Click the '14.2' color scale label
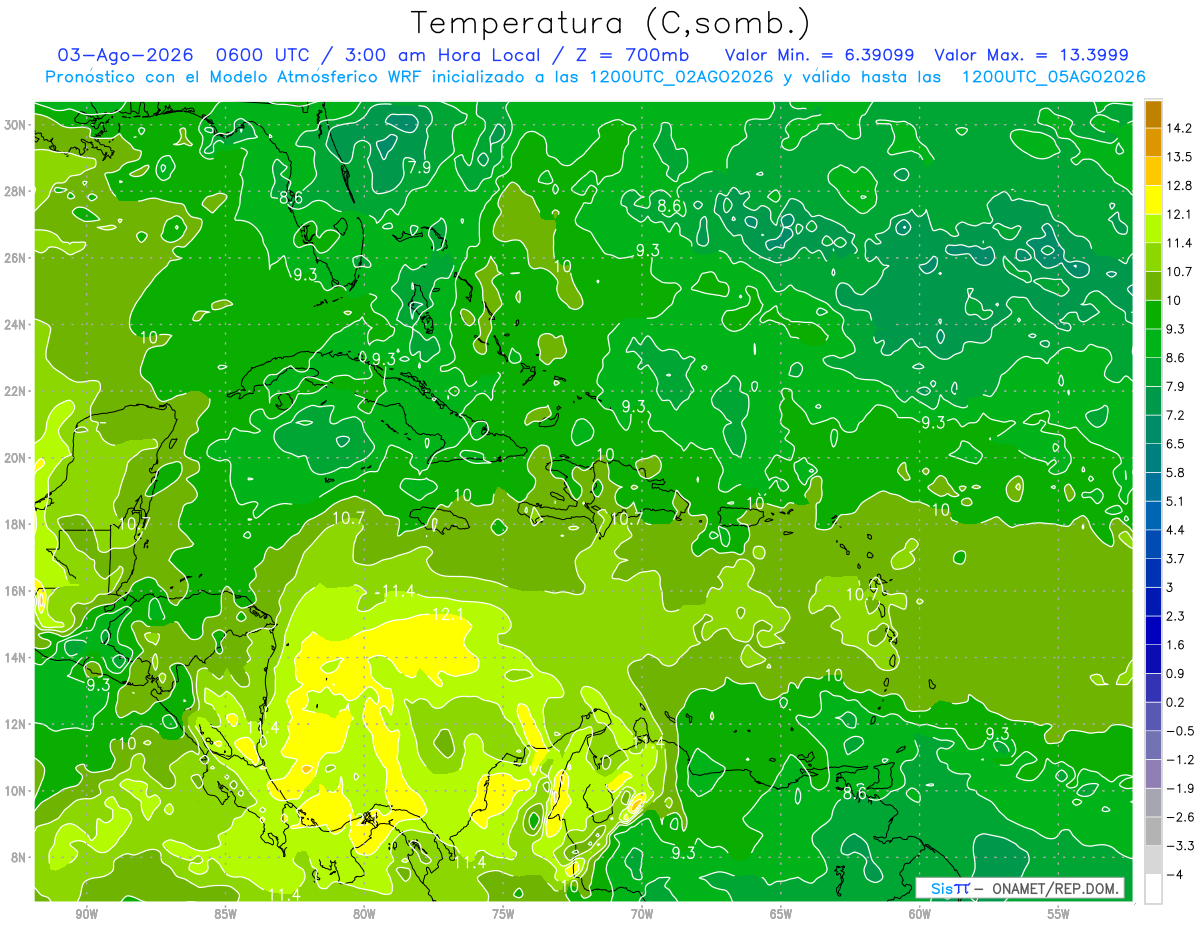Image resolution: width=1200 pixels, height=927 pixels. 1178,128
